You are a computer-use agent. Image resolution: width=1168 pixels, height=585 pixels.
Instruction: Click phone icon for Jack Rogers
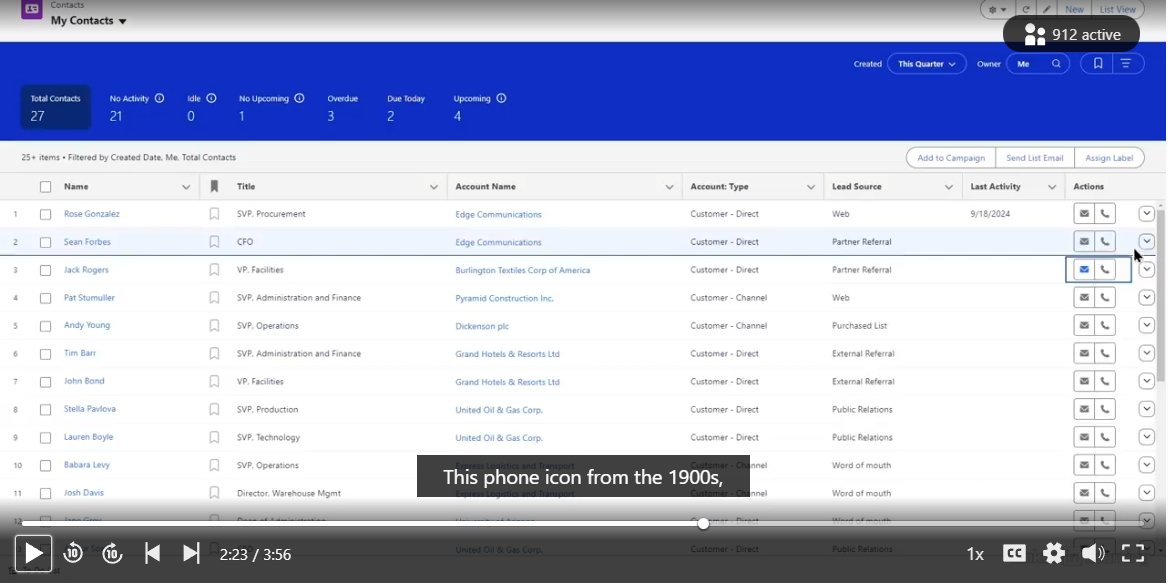[1105, 270]
